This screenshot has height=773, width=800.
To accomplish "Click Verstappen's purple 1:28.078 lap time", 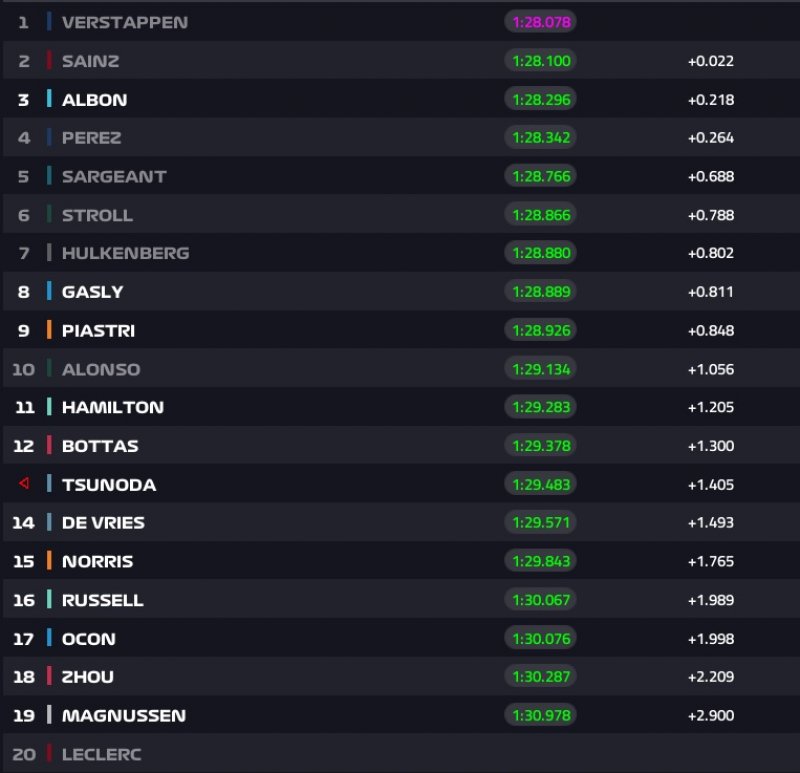I will pyautogui.click(x=540, y=22).
